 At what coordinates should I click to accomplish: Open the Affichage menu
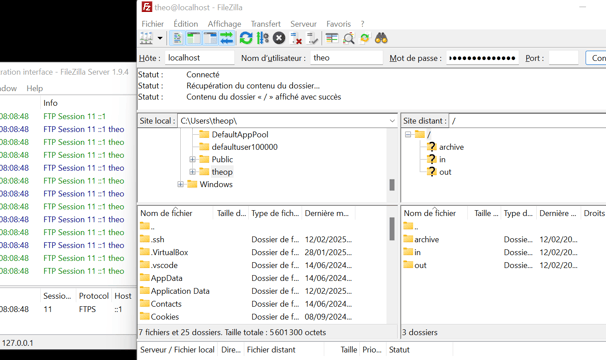[224, 24]
